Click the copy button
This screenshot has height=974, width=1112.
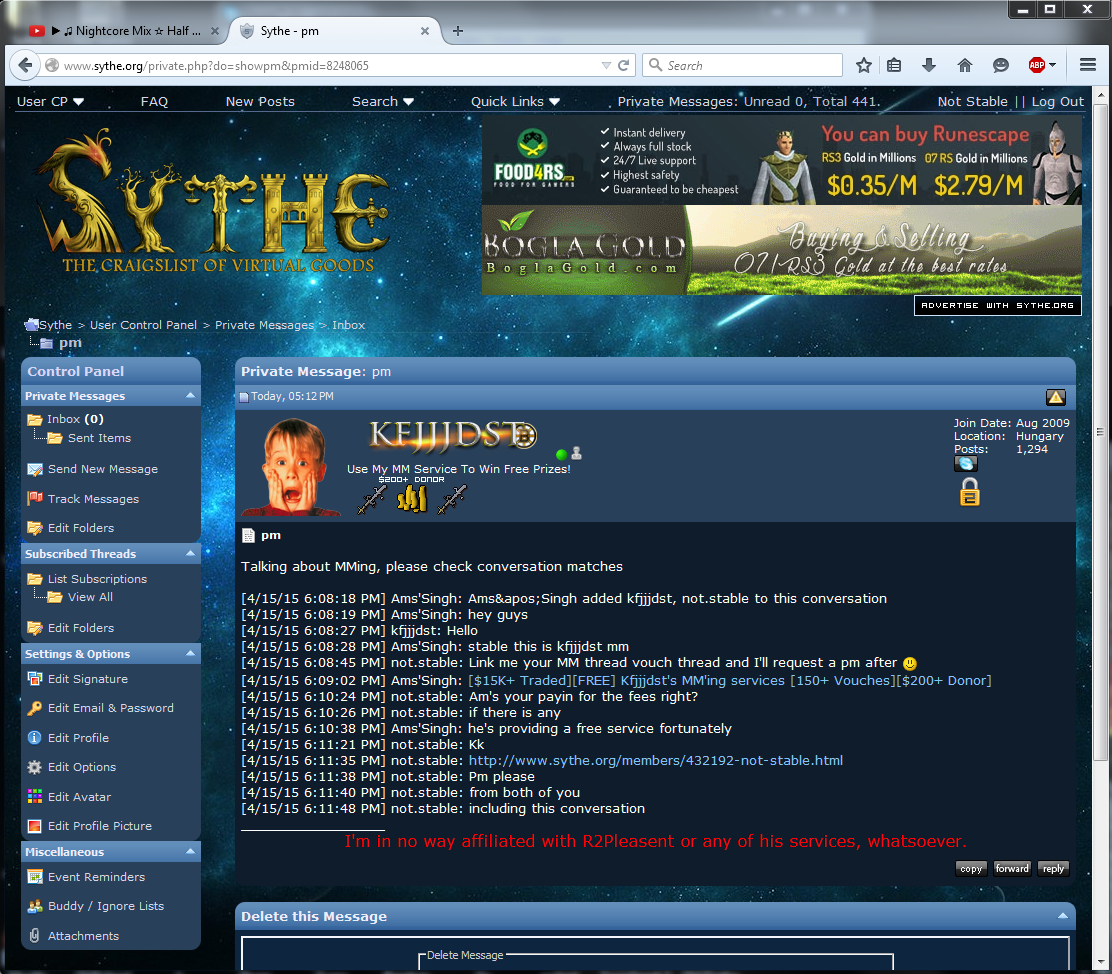(971, 868)
